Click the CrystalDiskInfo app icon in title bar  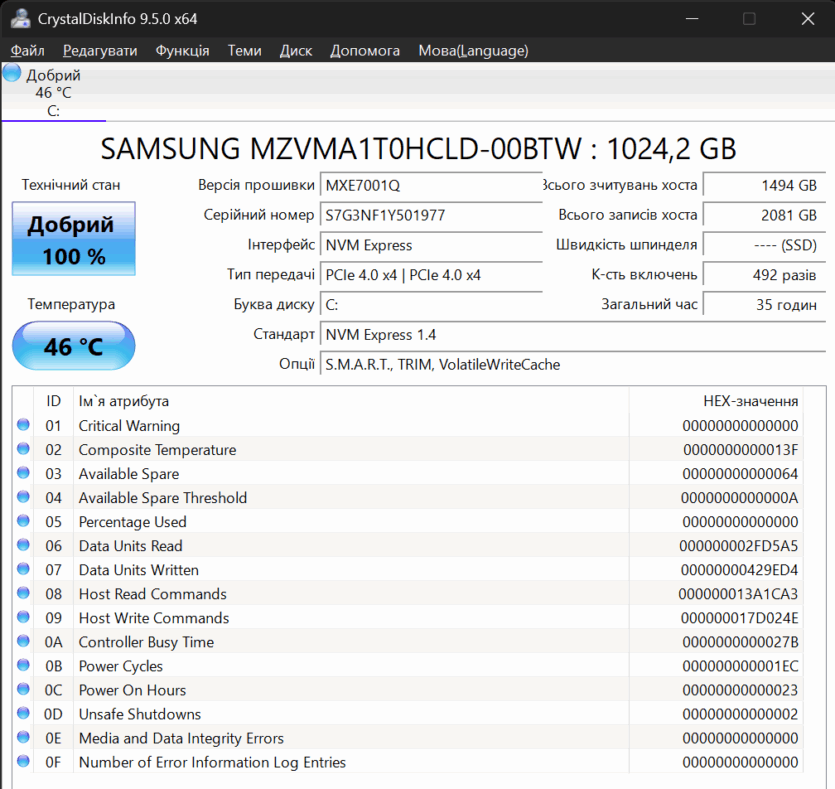19,19
